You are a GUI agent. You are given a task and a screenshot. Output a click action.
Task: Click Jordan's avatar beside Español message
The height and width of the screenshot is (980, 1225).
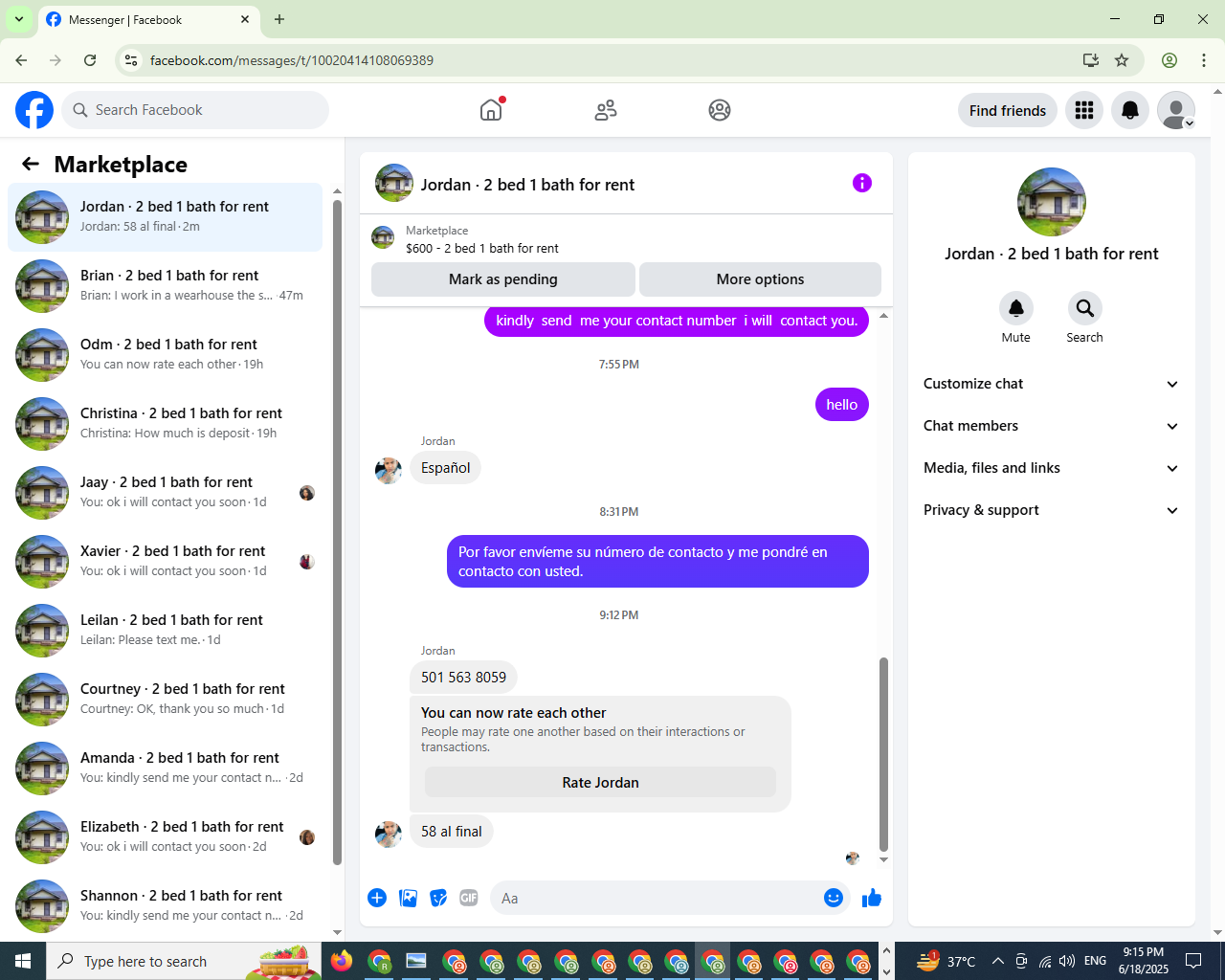[x=388, y=469]
